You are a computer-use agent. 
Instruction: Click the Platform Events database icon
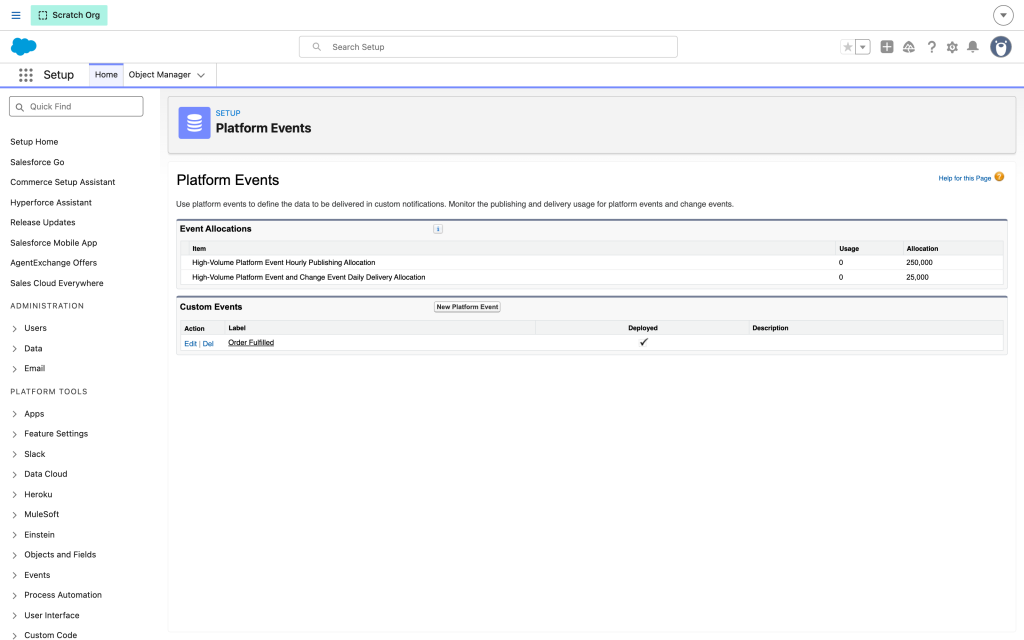click(x=195, y=123)
